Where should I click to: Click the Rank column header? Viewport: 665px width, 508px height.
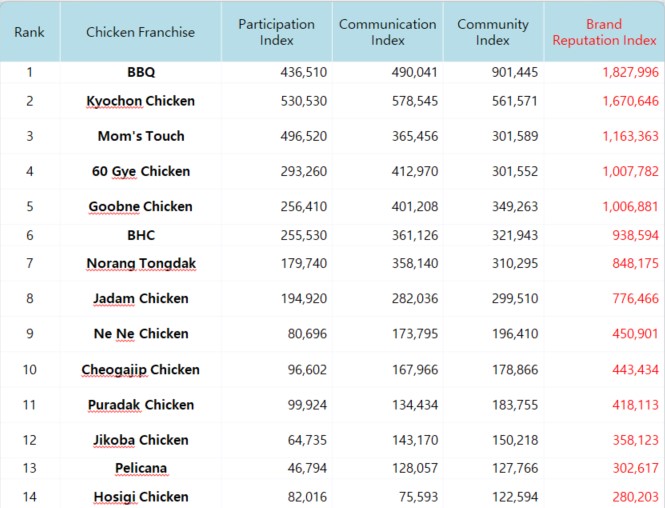pos(29,32)
